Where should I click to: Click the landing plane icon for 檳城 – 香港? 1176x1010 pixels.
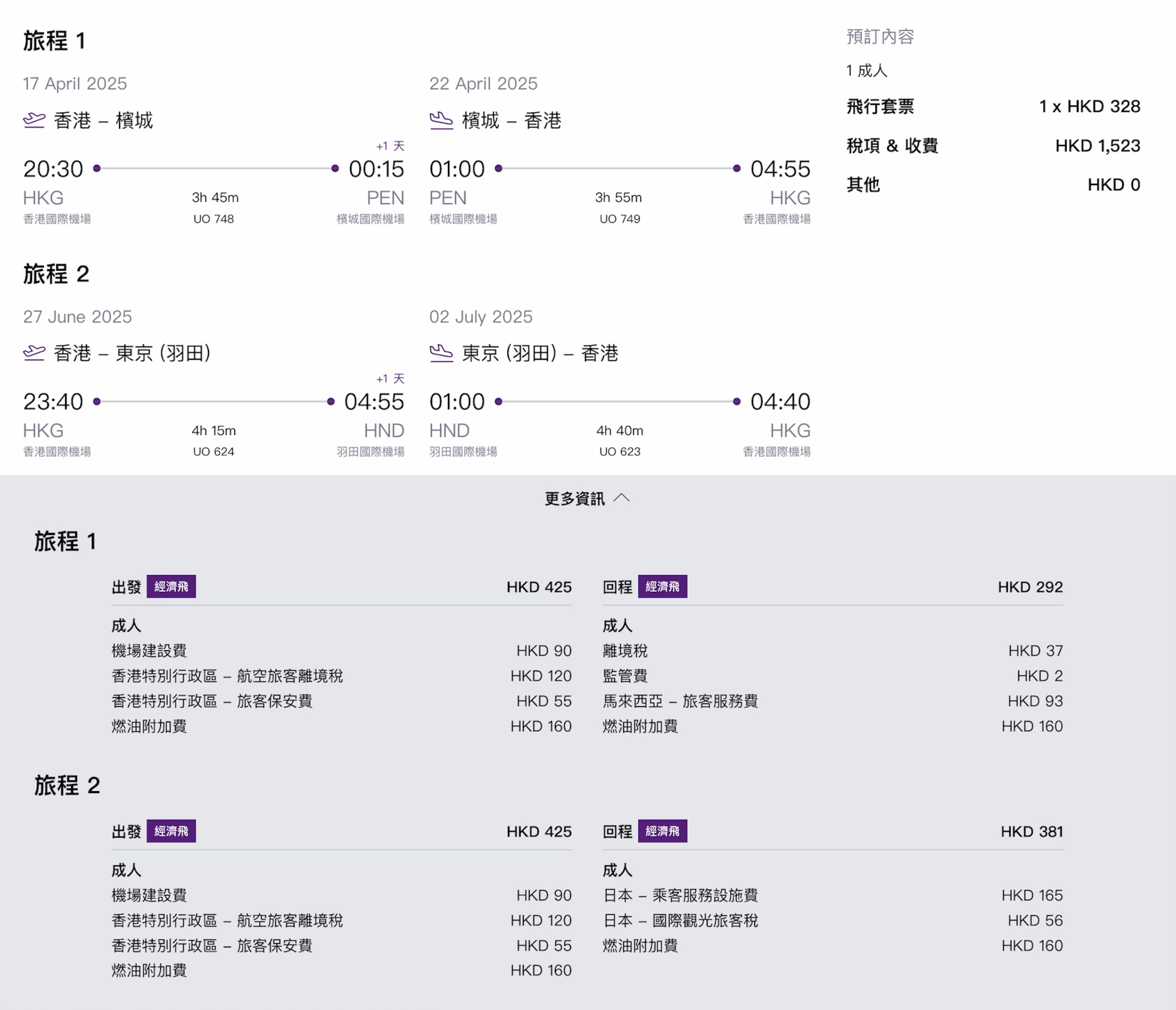441,120
